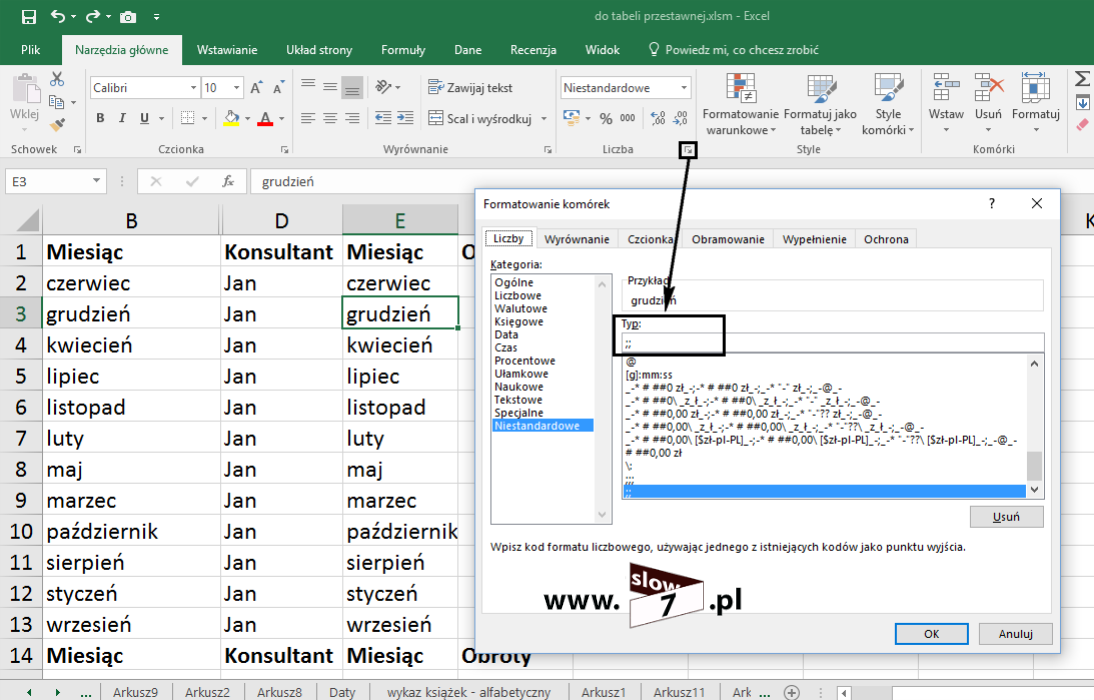Decrease decimal places
Image resolution: width=1094 pixels, height=700 pixels.
click(680, 119)
